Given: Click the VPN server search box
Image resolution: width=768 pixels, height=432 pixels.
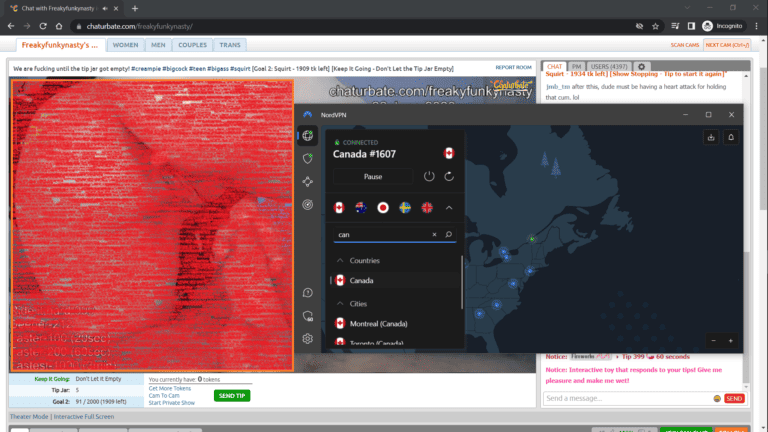Looking at the screenshot, I should click(x=382, y=235).
